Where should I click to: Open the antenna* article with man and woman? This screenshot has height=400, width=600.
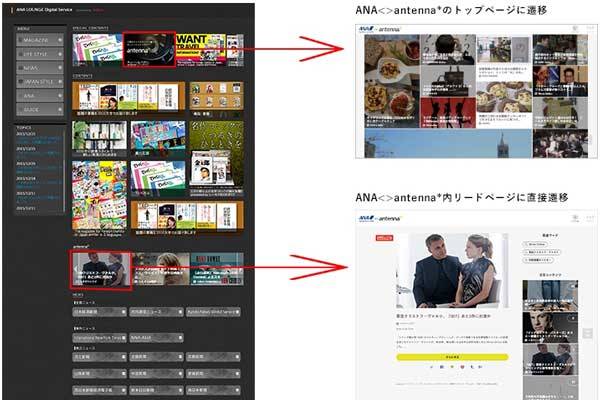[101, 269]
